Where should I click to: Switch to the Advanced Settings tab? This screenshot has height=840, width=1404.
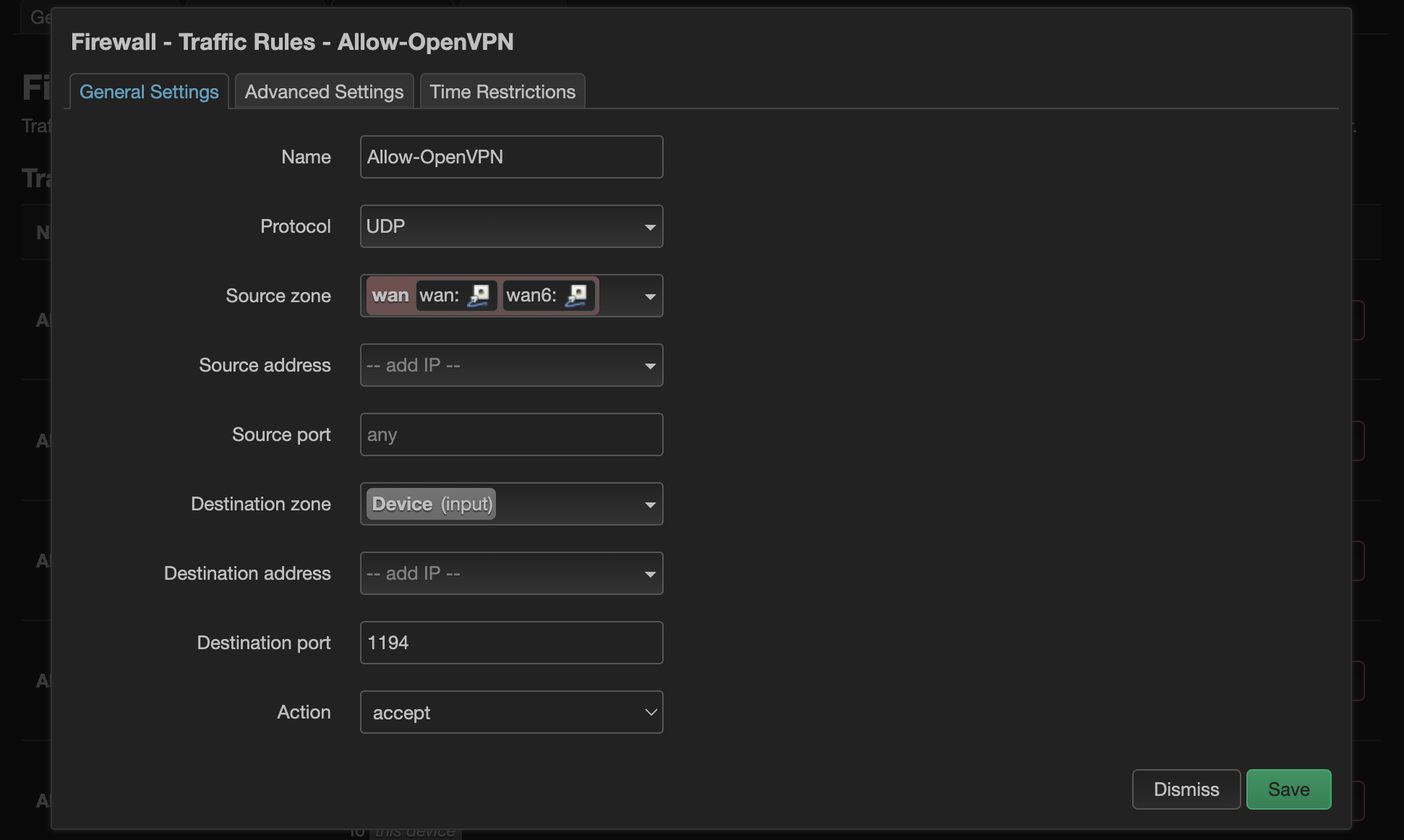click(324, 92)
